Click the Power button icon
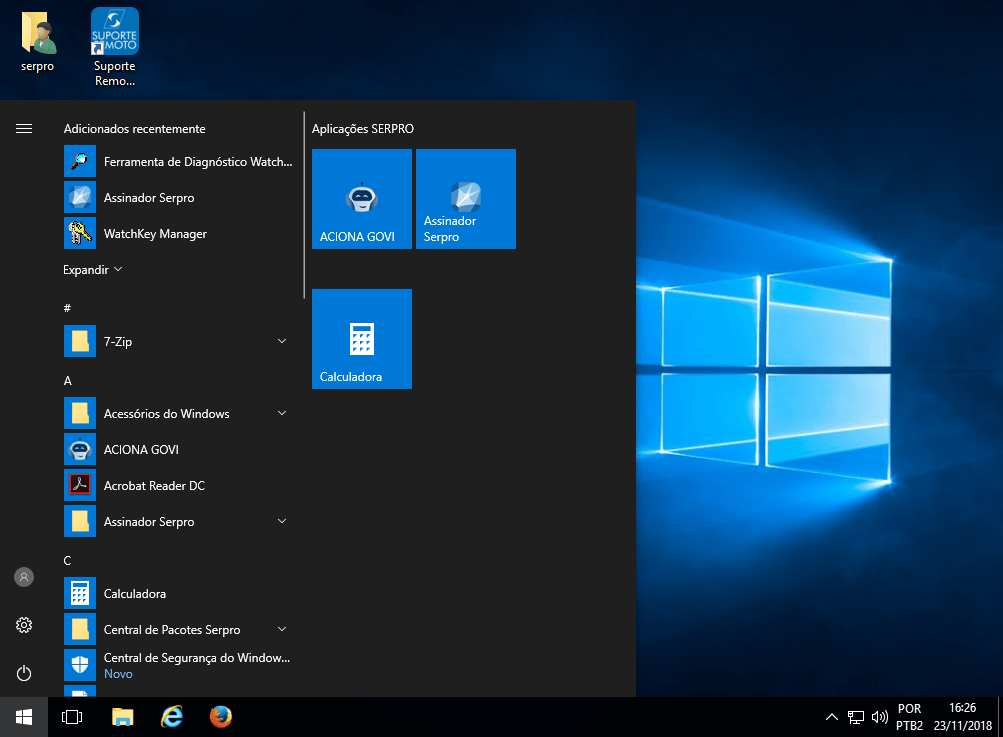This screenshot has height=737, width=1003. (x=24, y=673)
